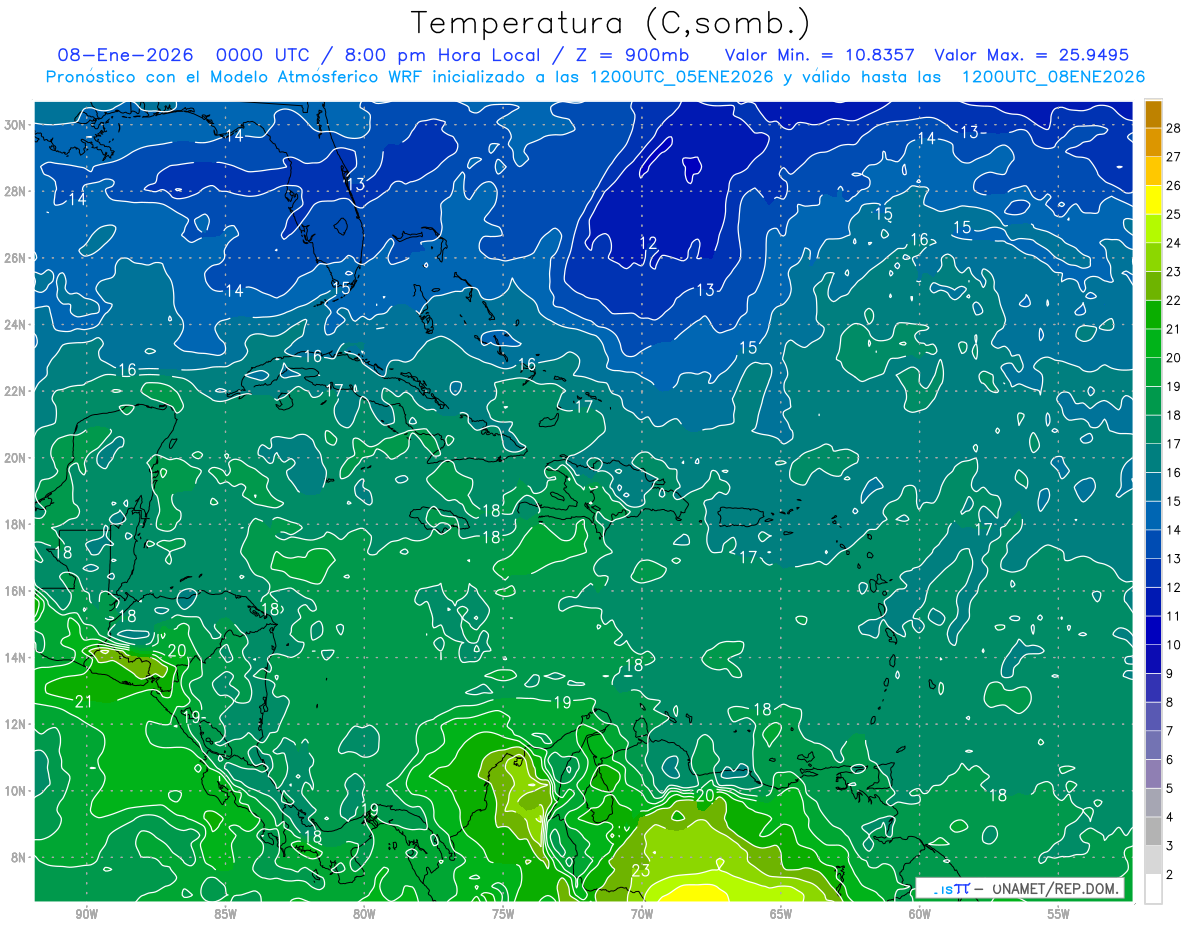This screenshot has width=1200, height=927.
Task: Click the title "Temperatura (C,somb.)"
Action: [611, 23]
